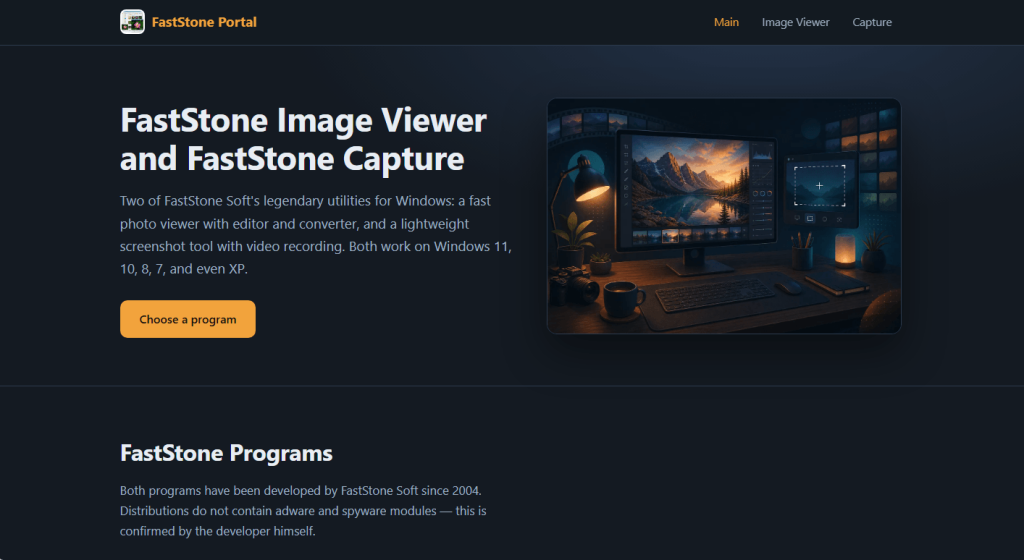This screenshot has width=1024, height=560.
Task: Go to the Image Viewer nav link
Action: pyautogui.click(x=795, y=22)
